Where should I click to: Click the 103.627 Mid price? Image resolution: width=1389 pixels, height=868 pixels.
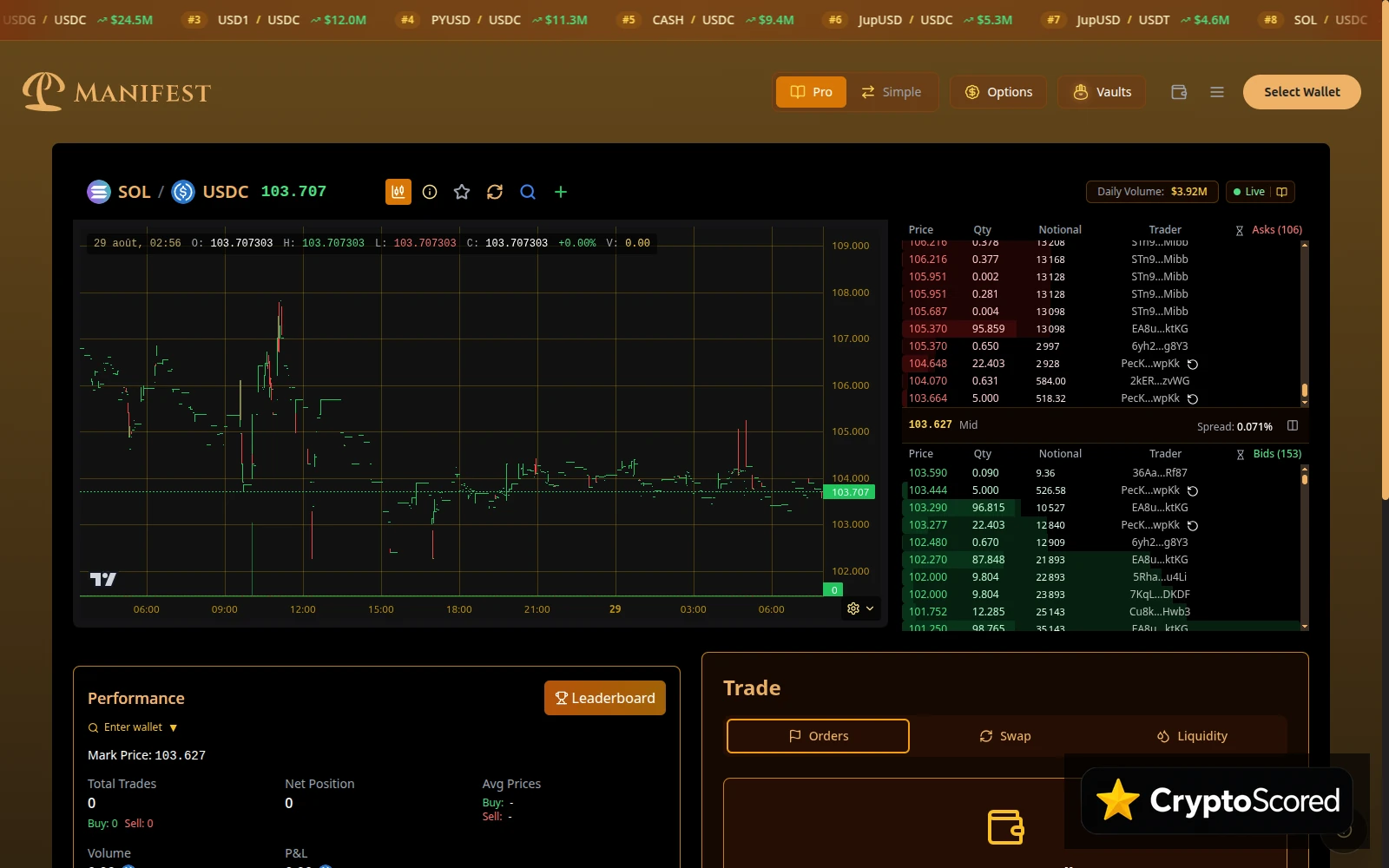coord(930,424)
